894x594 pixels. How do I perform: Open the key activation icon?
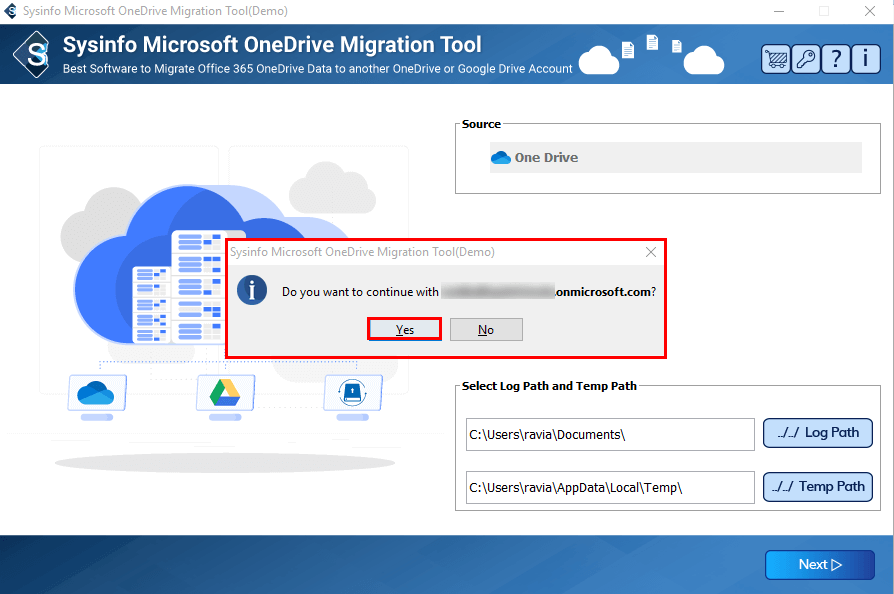(x=806, y=59)
